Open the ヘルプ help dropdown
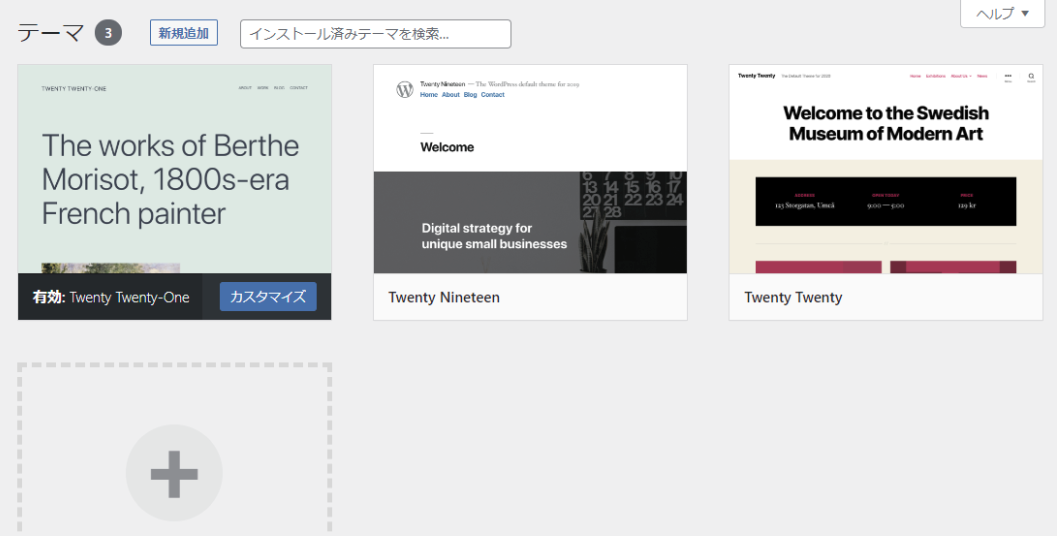This screenshot has height=536, width=1057. click(1002, 13)
